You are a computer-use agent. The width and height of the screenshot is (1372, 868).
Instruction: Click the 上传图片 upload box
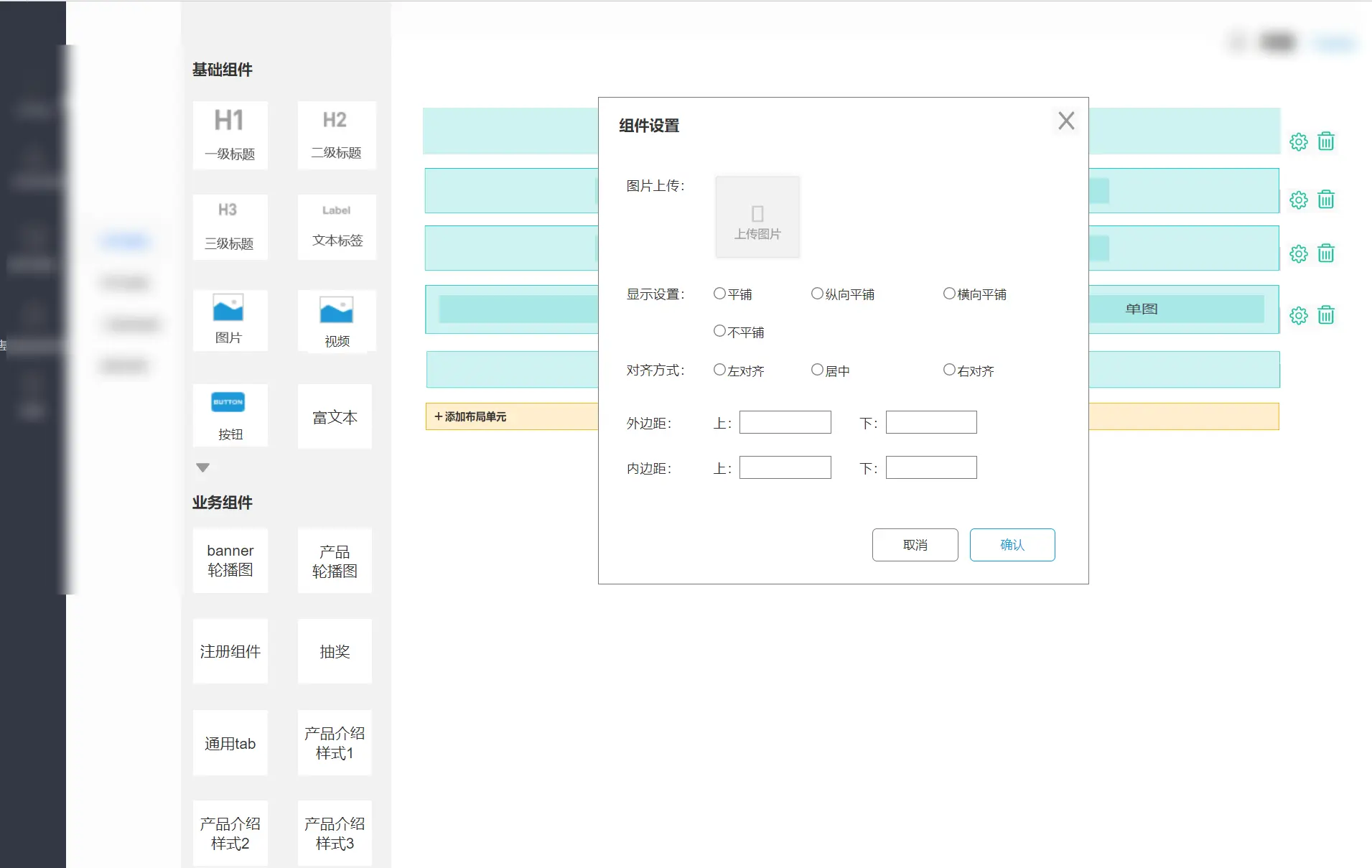coord(757,217)
